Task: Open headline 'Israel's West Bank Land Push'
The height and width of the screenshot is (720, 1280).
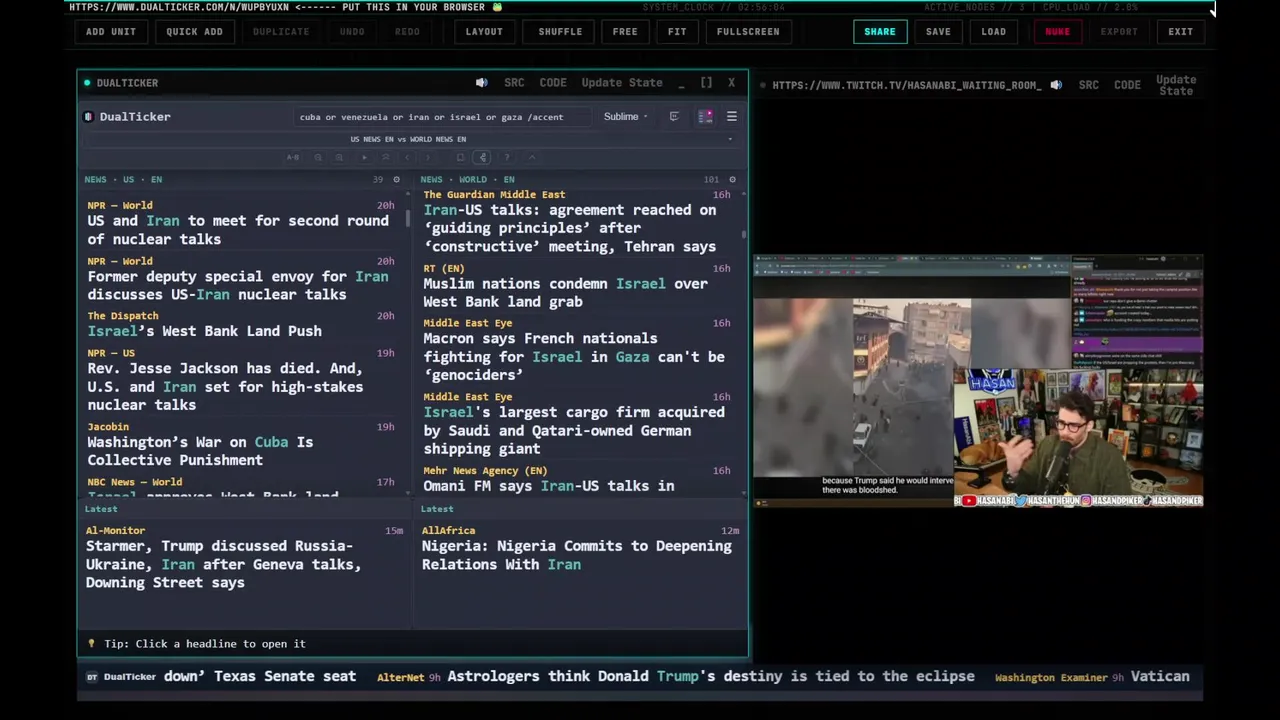Action: pos(204,331)
